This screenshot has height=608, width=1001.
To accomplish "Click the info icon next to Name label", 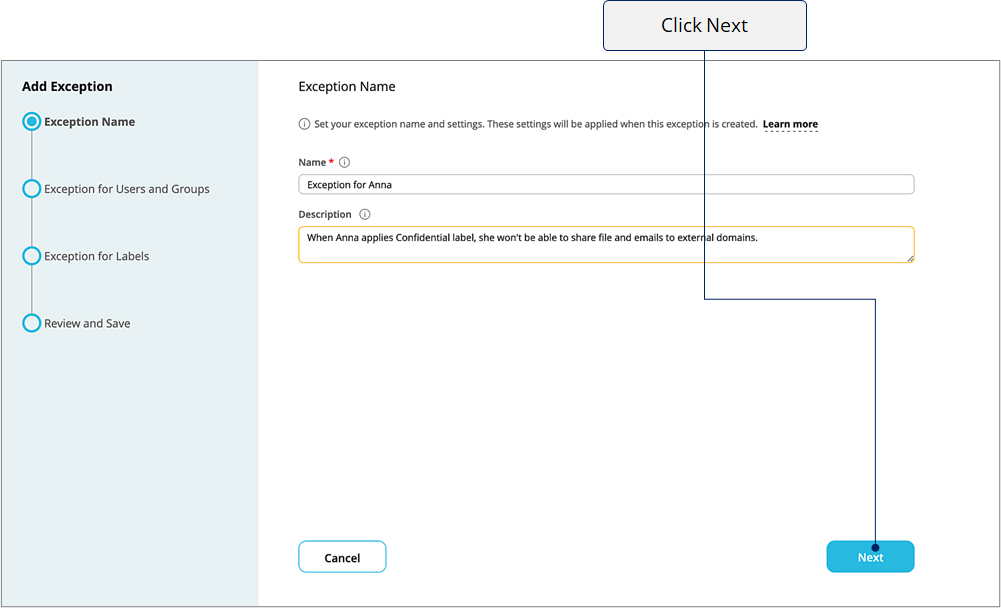I will [x=345, y=162].
